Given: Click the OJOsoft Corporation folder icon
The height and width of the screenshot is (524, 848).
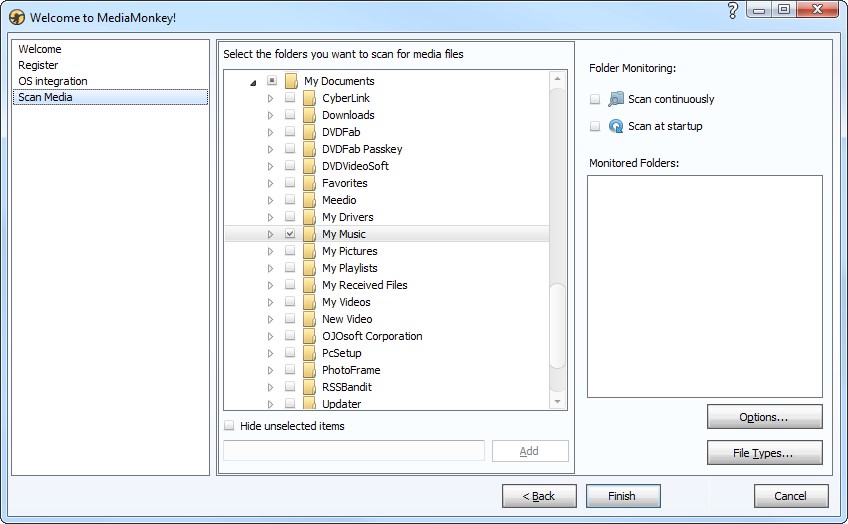Looking at the screenshot, I should point(309,336).
